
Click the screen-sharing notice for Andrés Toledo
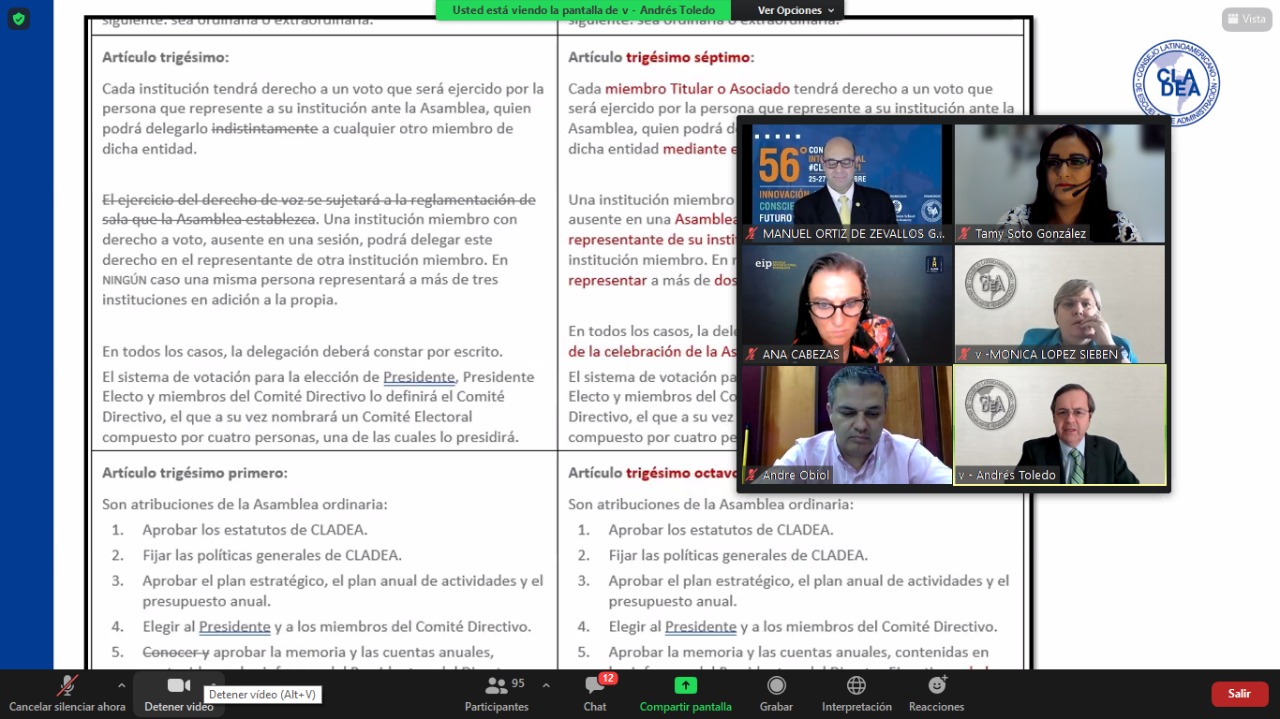pyautogui.click(x=584, y=10)
